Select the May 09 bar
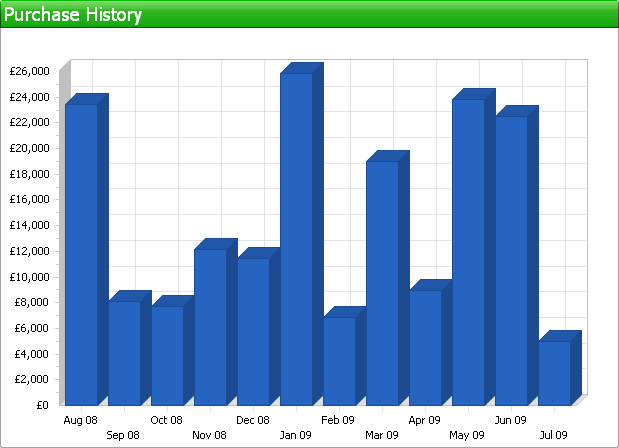This screenshot has width=619, height=448. pyautogui.click(x=468, y=252)
